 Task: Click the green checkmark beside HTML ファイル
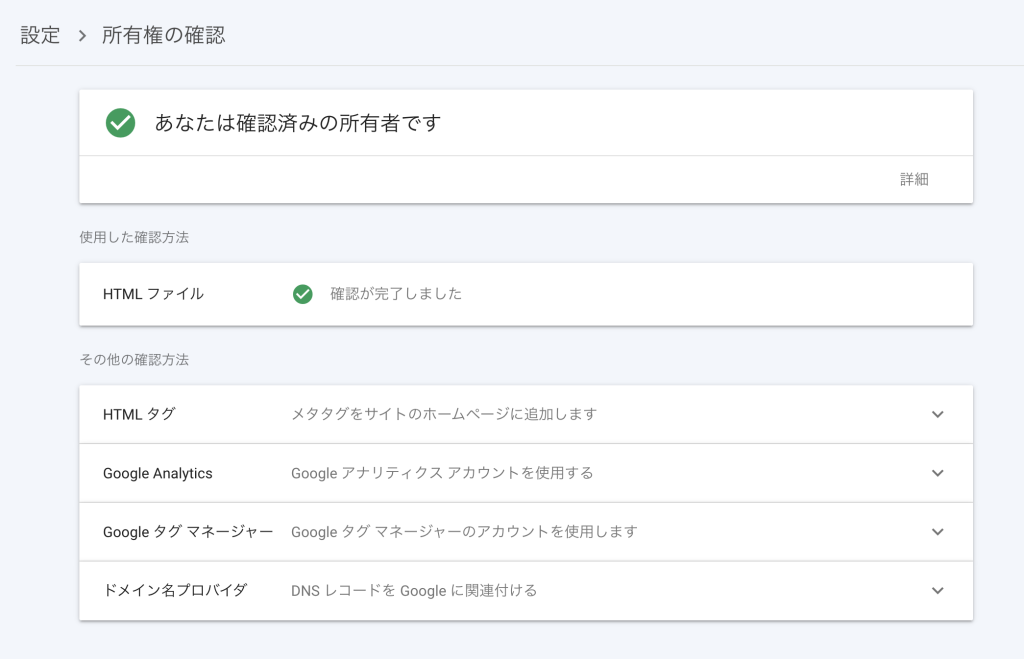point(302,294)
